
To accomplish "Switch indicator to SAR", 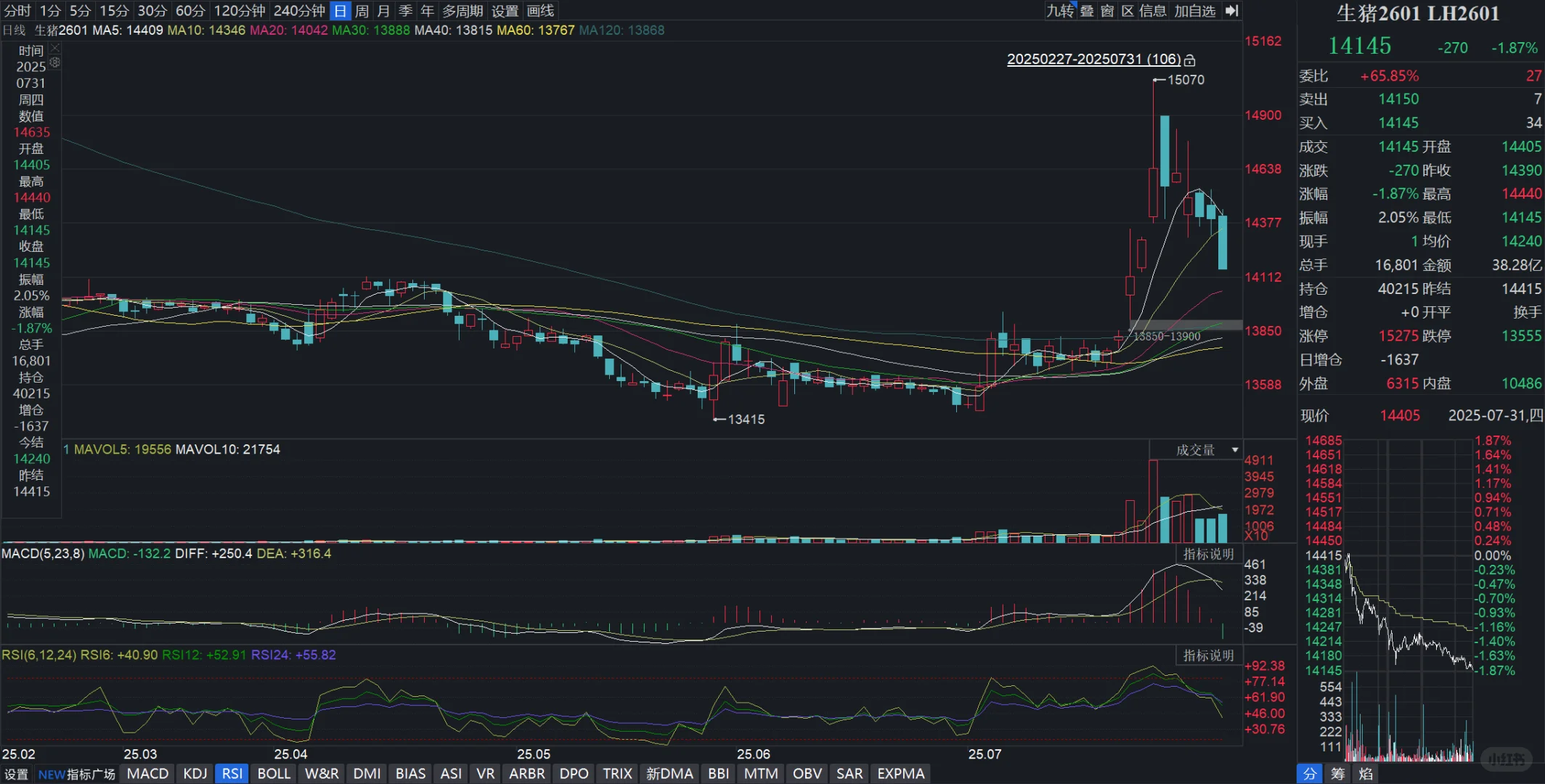I will coord(849,774).
